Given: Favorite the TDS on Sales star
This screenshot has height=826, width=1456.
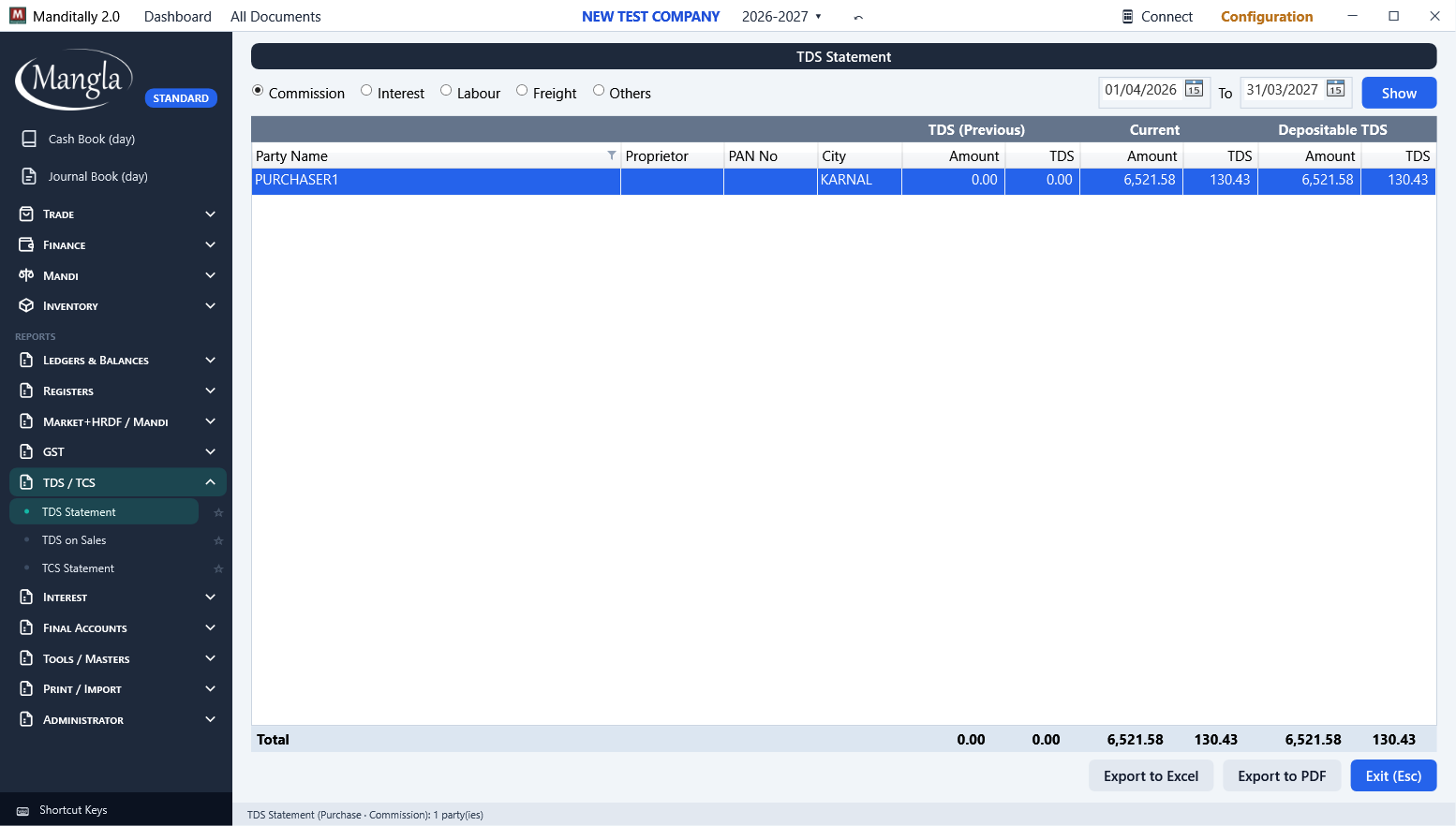Looking at the screenshot, I should (x=218, y=540).
